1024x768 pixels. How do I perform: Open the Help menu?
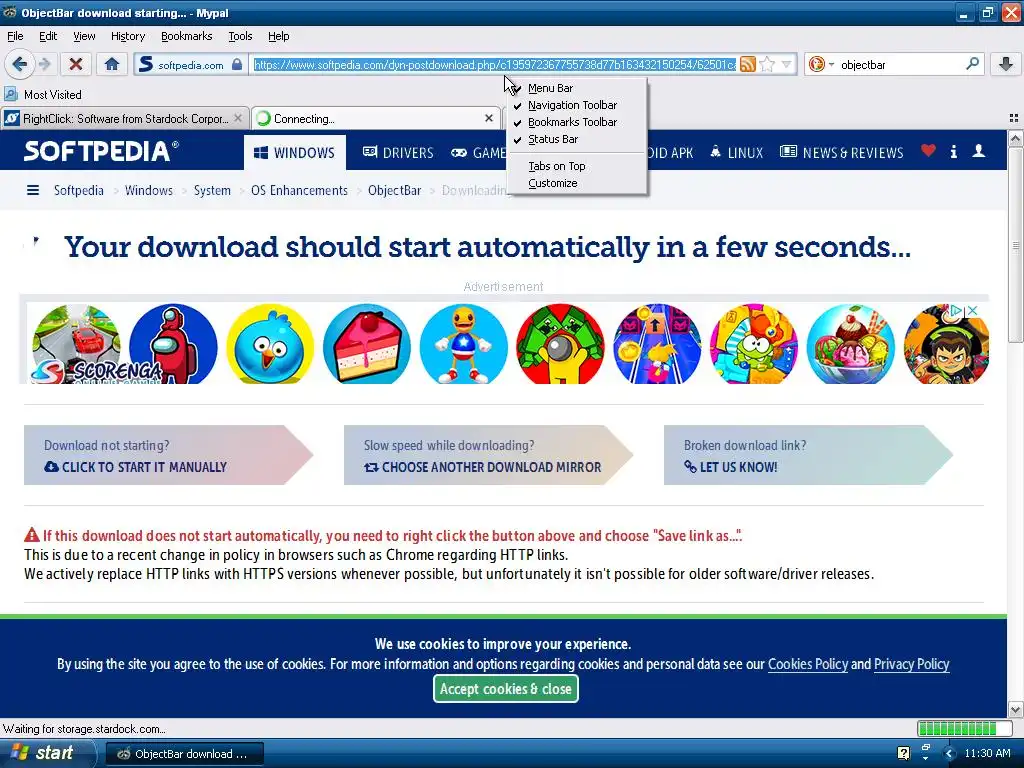click(279, 36)
